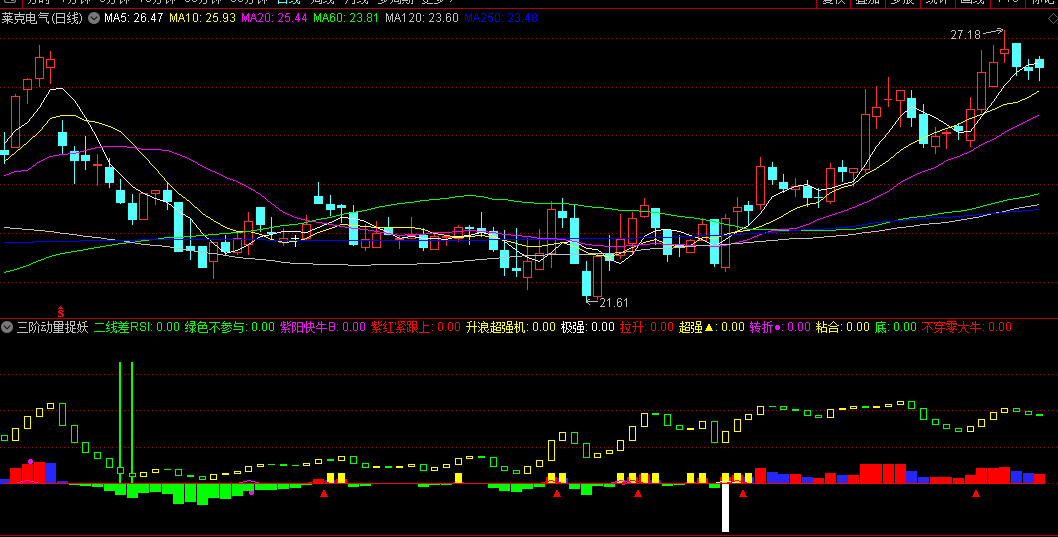Click the rightmost red triangle signal marker

976,494
